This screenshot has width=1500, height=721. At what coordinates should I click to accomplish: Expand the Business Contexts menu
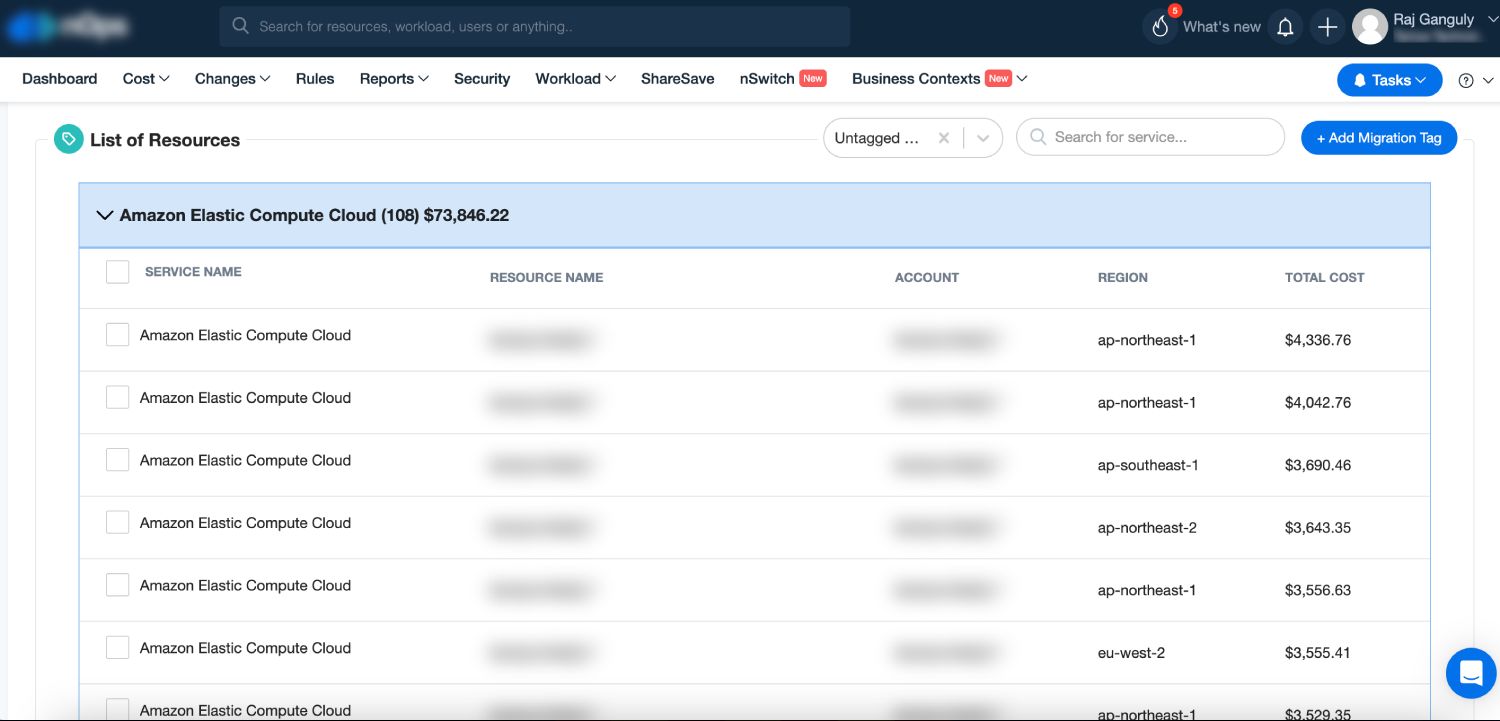(x=939, y=79)
